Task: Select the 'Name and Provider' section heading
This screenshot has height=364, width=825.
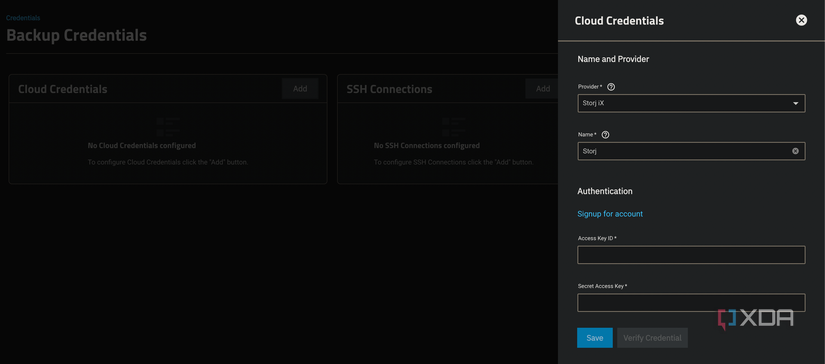Action: 613,59
